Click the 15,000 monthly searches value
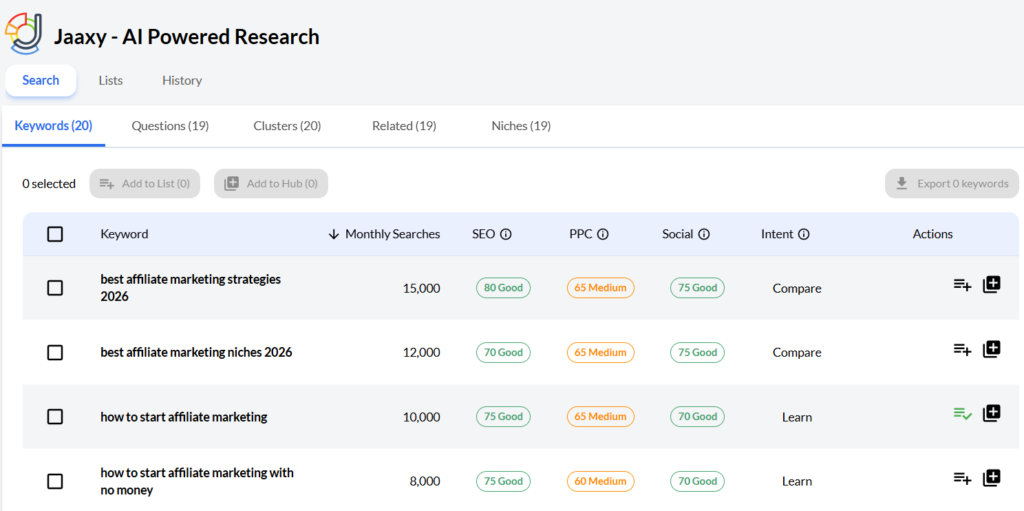 coord(422,288)
